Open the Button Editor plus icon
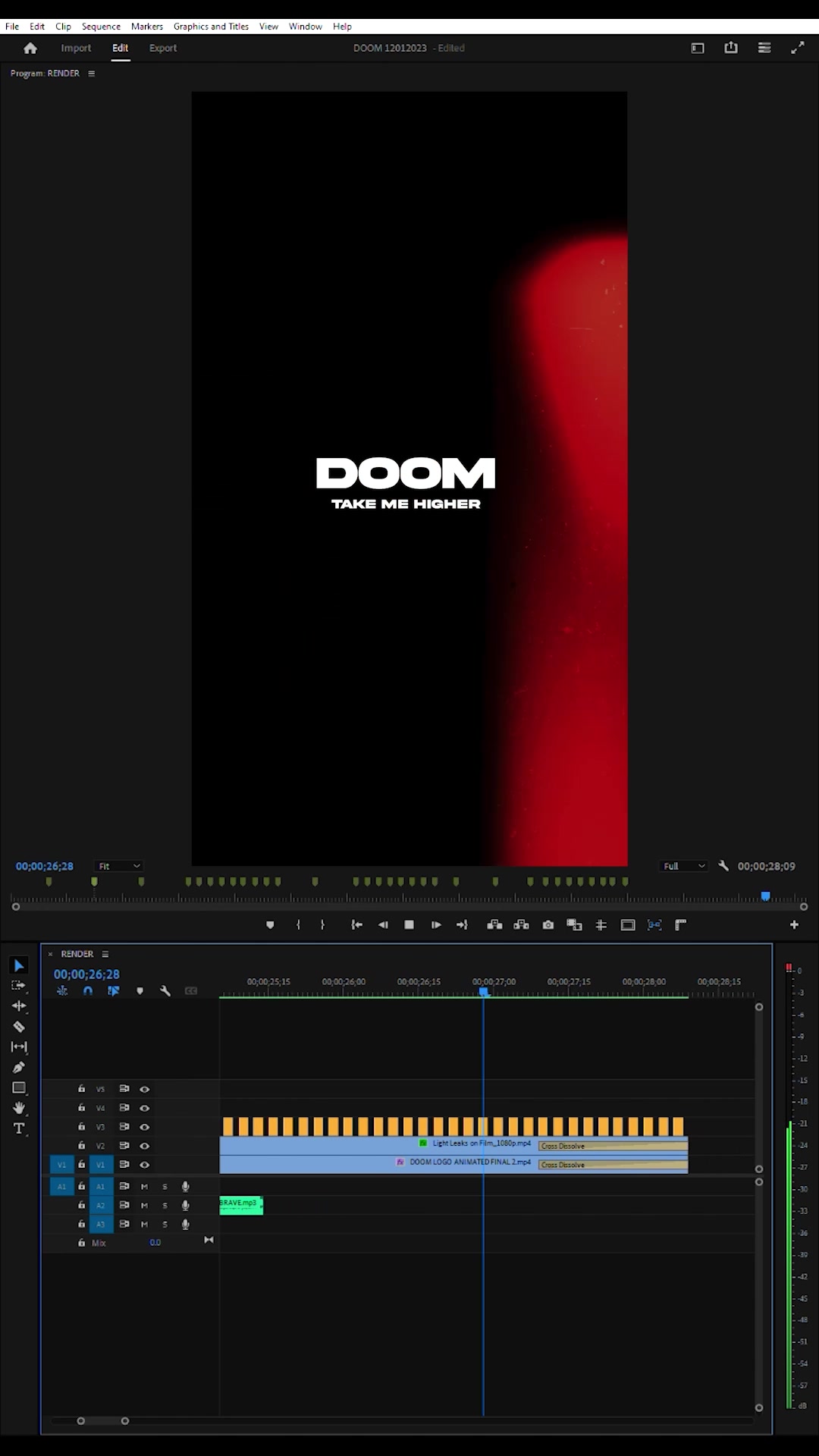819x1456 pixels. (794, 925)
